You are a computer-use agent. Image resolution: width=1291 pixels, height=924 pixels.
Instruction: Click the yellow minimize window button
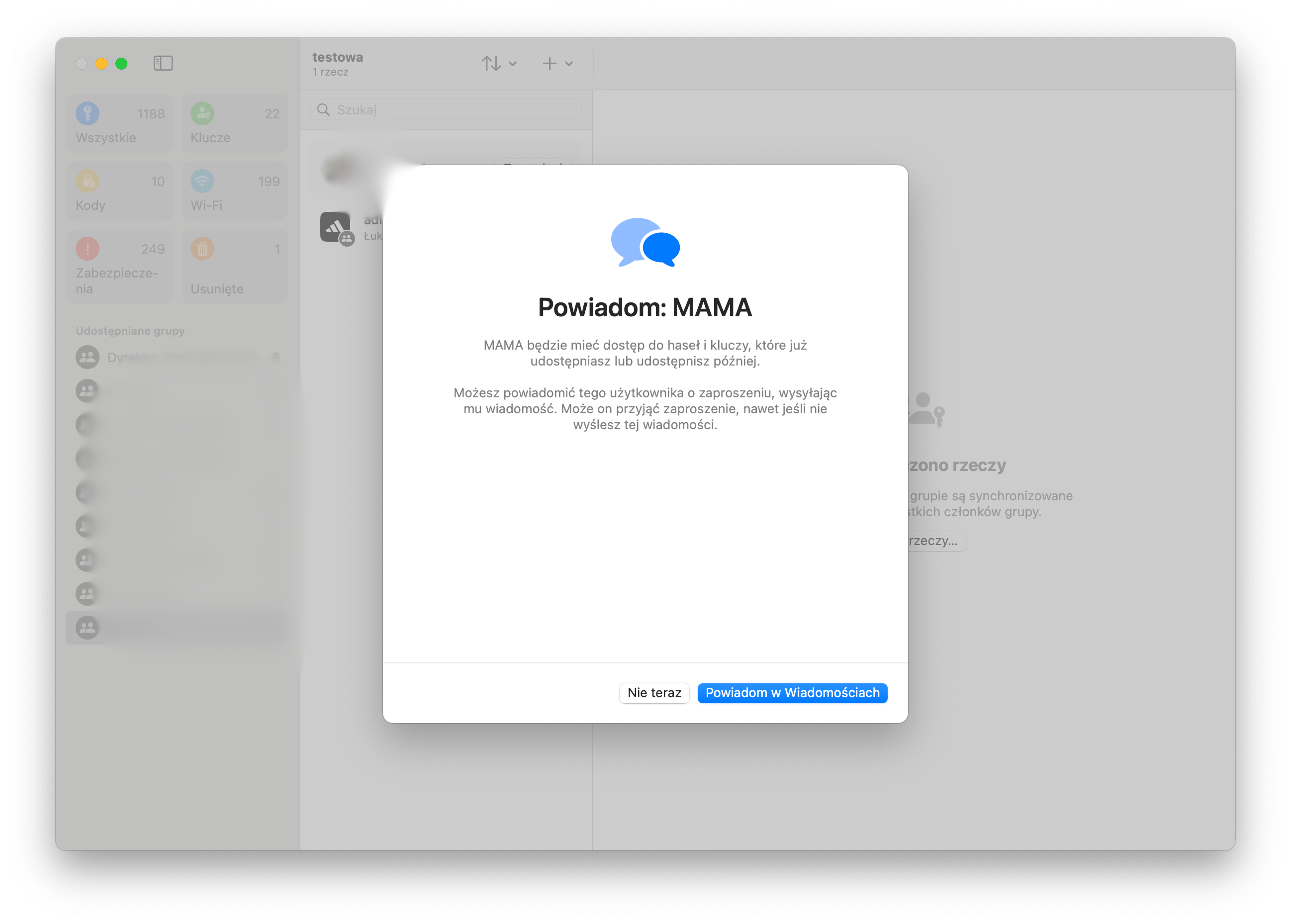click(101, 63)
